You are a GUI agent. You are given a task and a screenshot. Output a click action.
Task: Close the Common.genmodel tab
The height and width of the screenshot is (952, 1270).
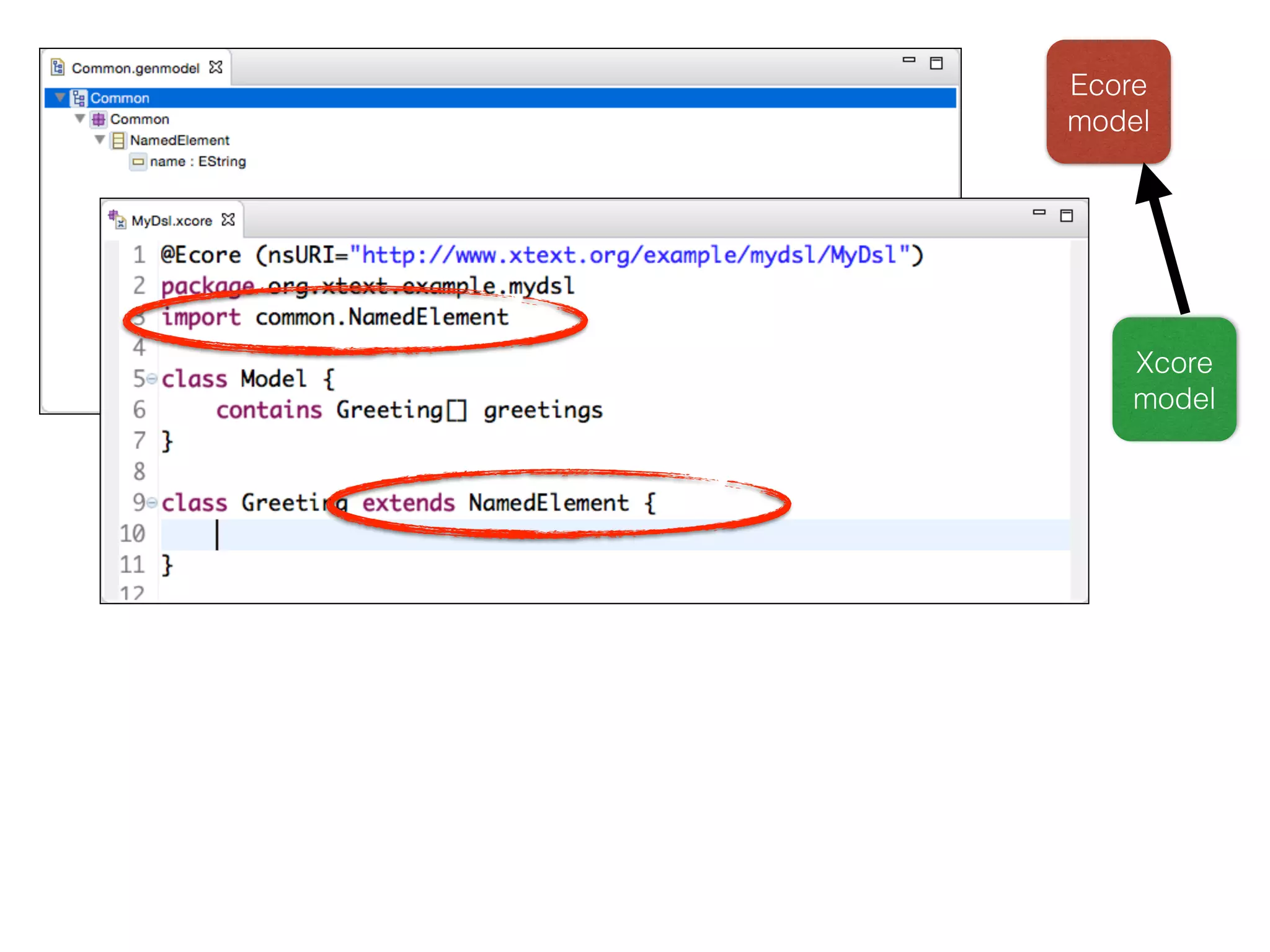point(216,67)
